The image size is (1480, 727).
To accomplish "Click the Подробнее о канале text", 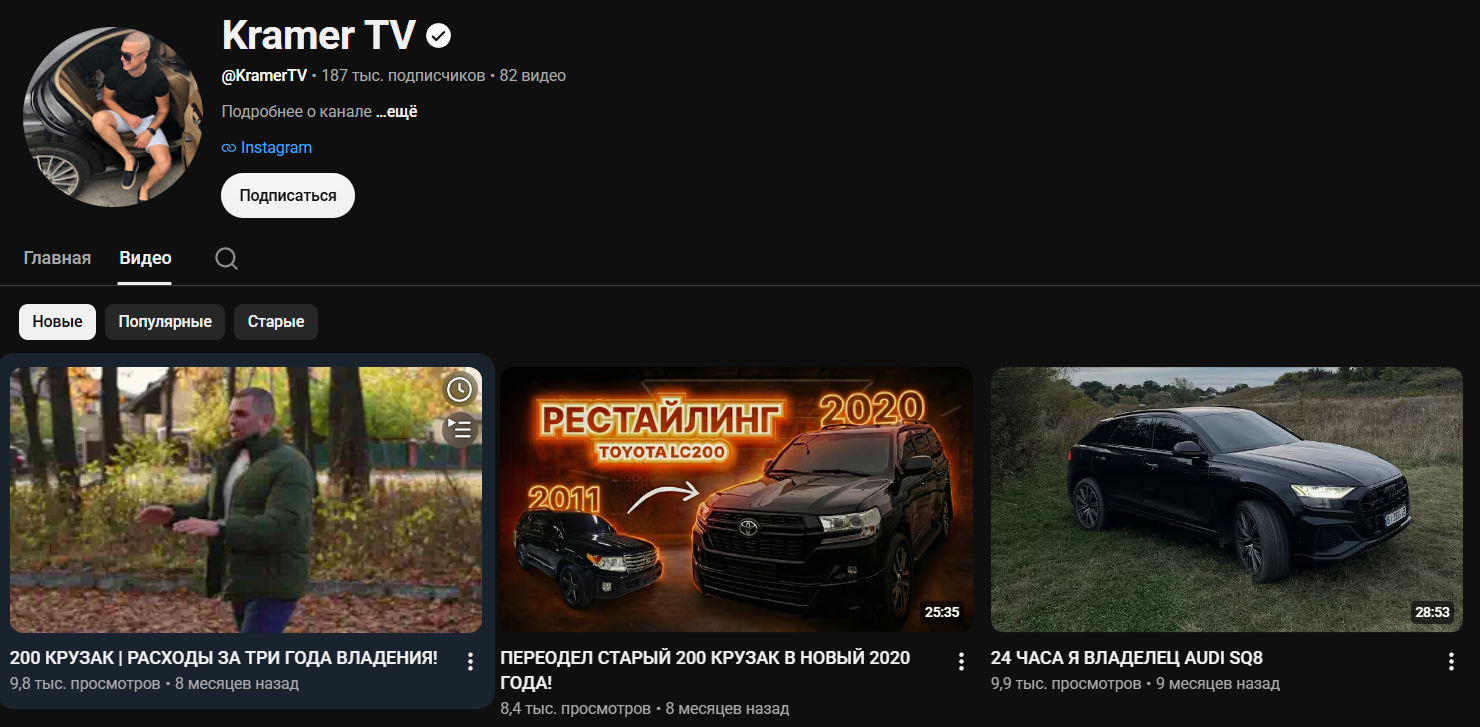I will (x=297, y=111).
